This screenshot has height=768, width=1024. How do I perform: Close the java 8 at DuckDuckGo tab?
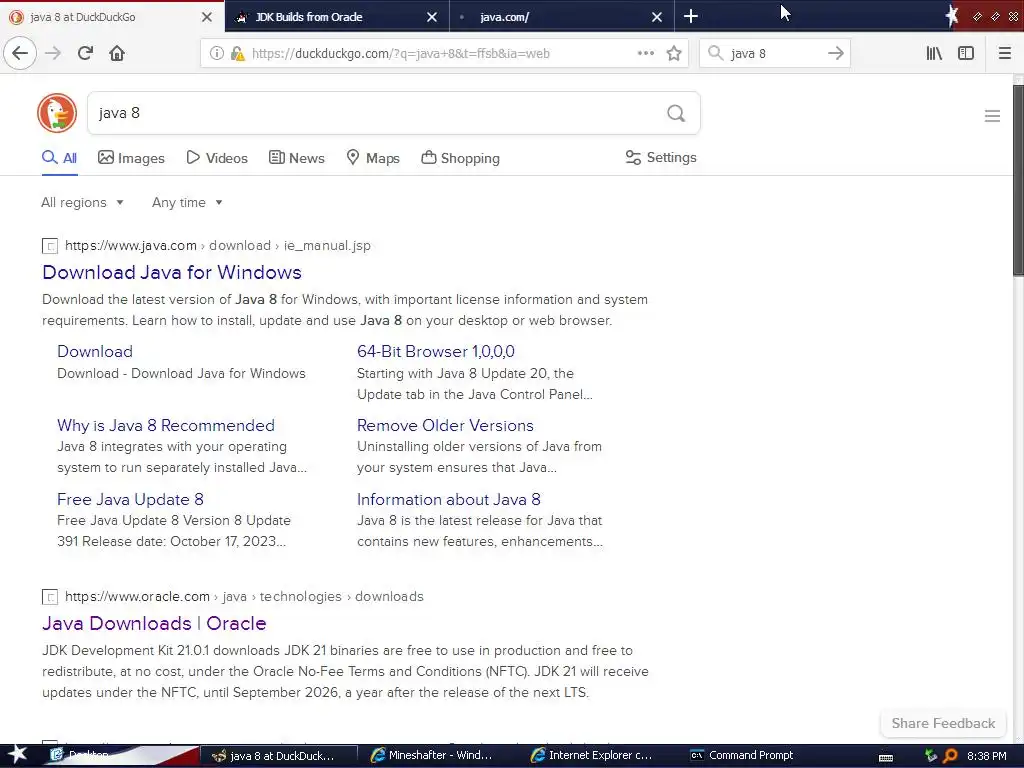point(206,17)
